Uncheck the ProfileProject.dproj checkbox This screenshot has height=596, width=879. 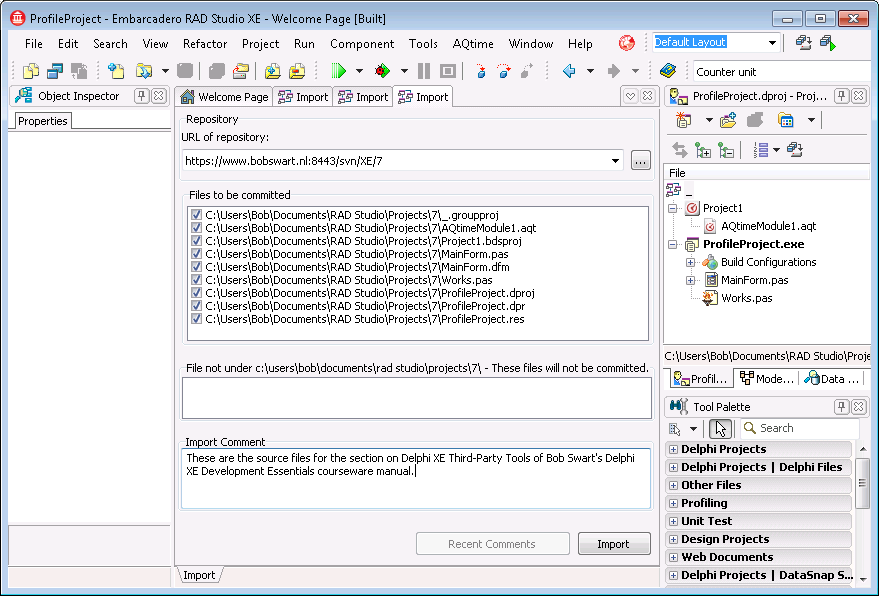point(196,293)
